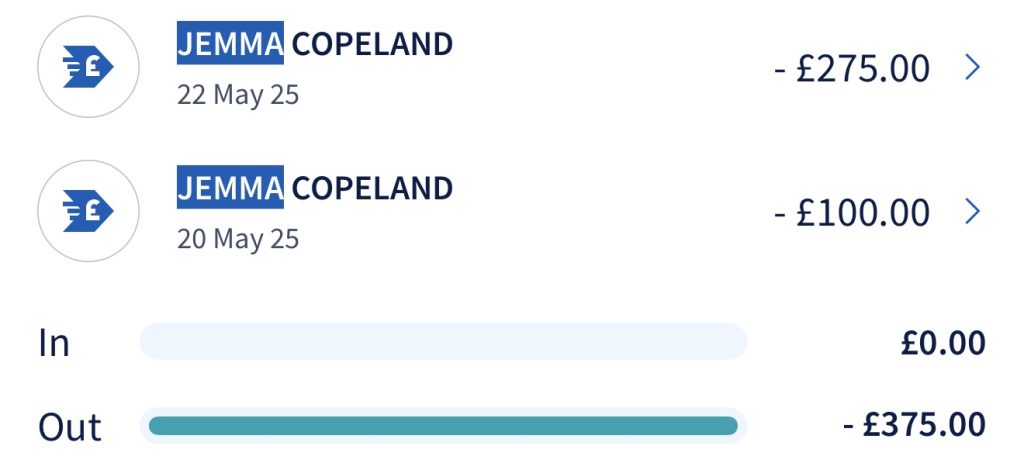Click the 22 May 25 date text
This screenshot has width=1024, height=470.
pos(238,95)
